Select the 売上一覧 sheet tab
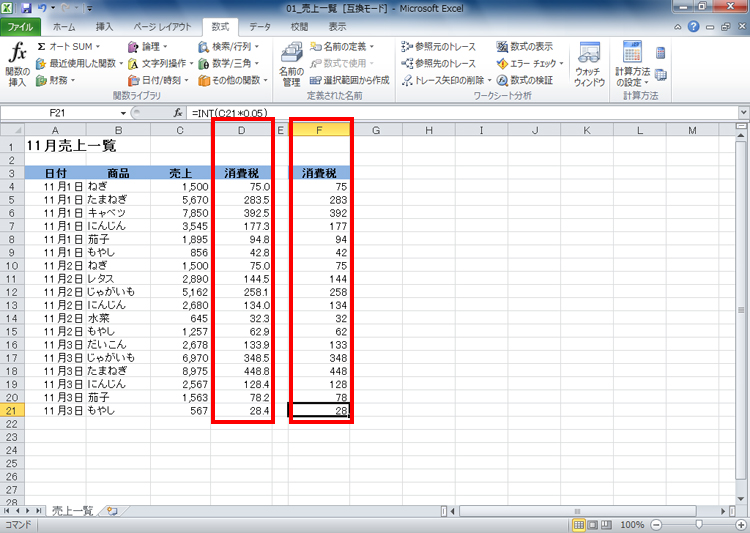This screenshot has height=533, width=750. [72, 511]
